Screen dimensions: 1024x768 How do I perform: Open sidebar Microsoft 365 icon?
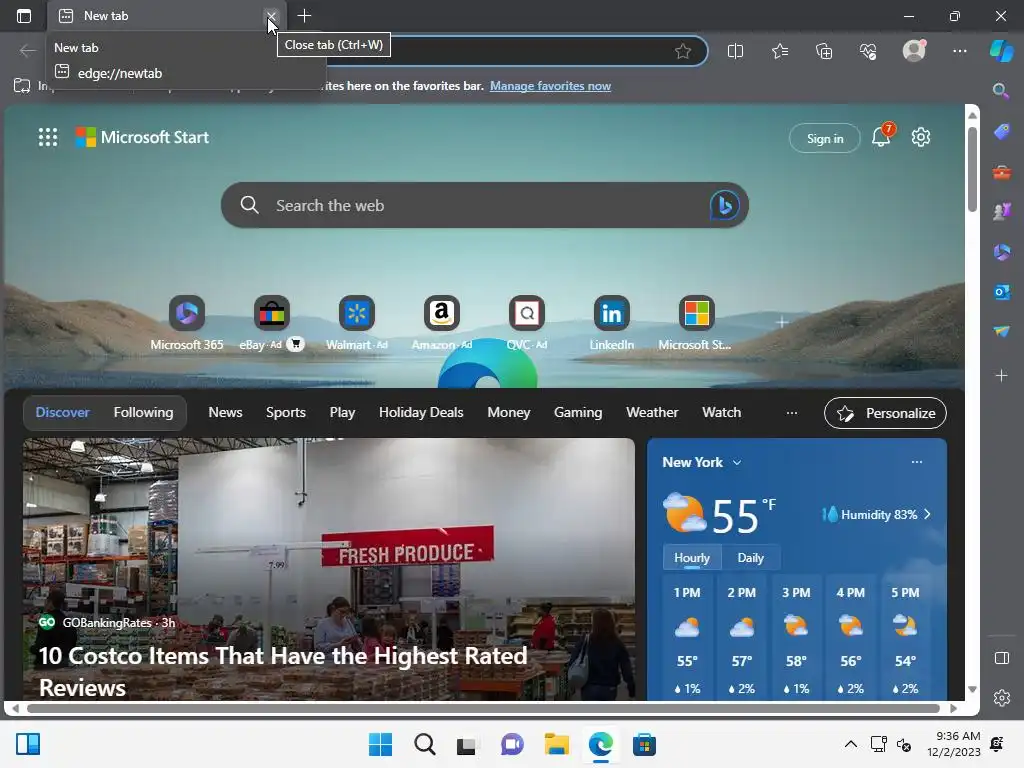pos(1002,251)
